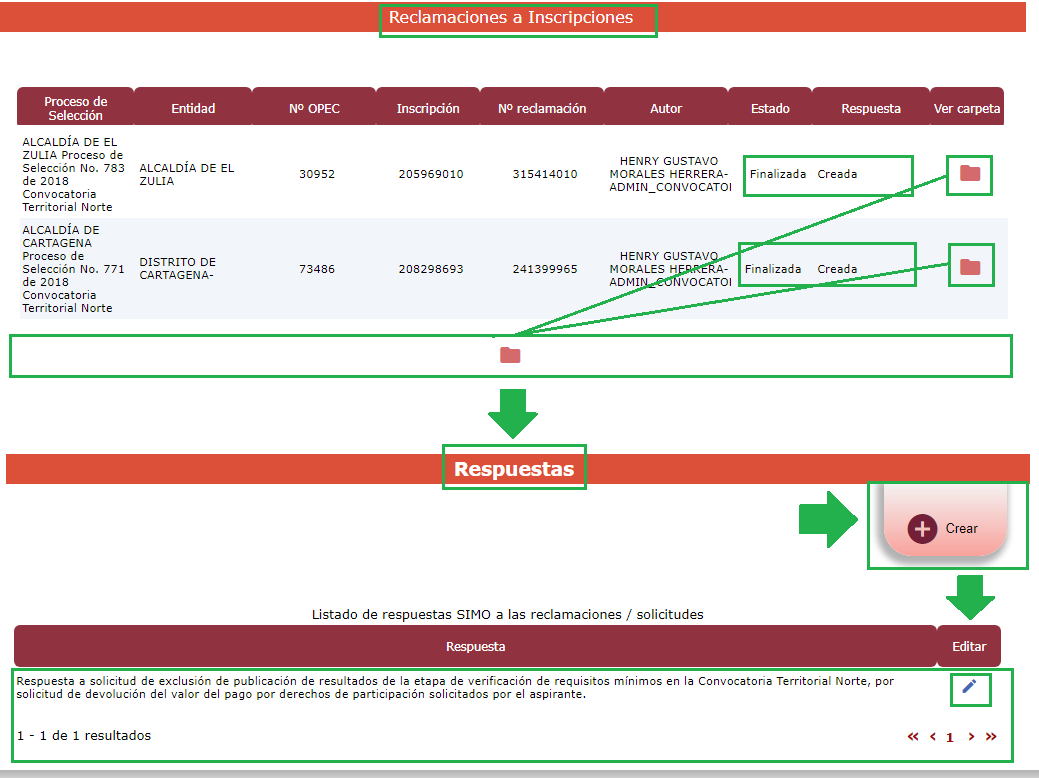The image size is (1039, 778).
Task: Click the Nº OPEC column header
Action: coord(314,108)
